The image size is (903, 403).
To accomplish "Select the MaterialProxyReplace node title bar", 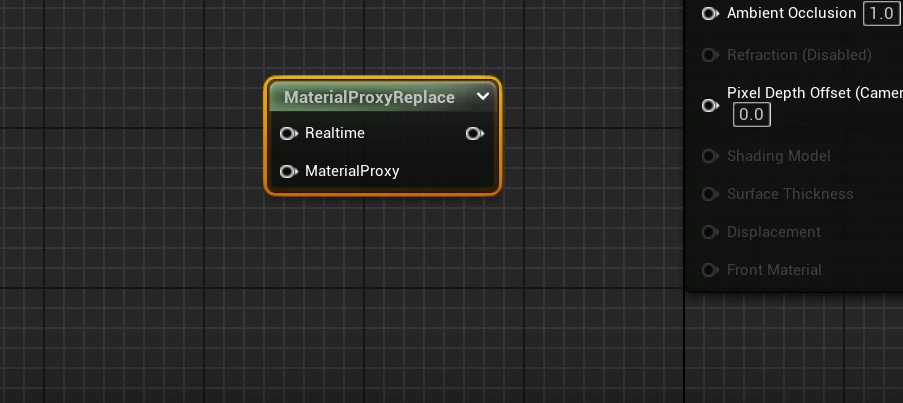I will (369, 97).
